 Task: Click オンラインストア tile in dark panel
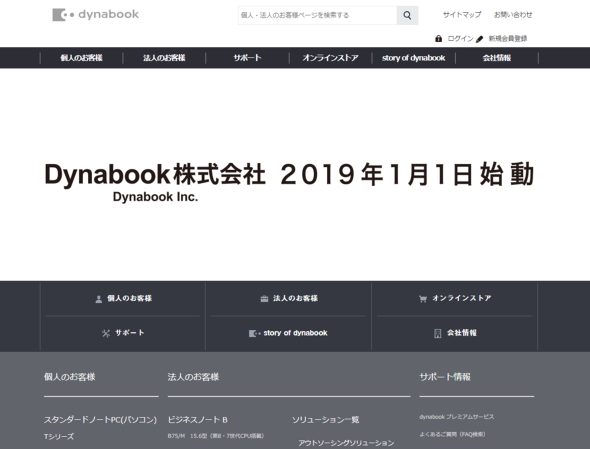(455, 298)
